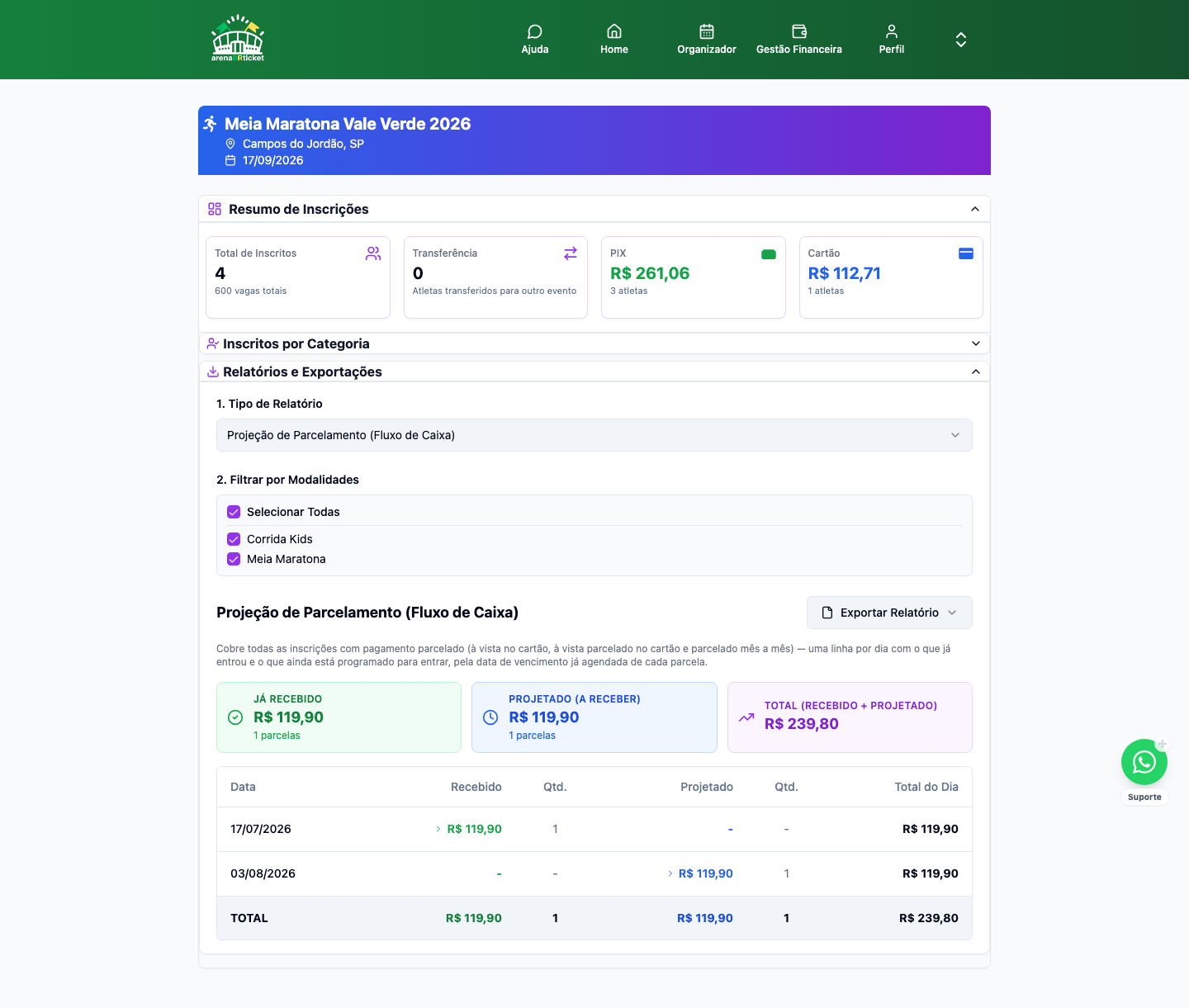Screen dimensions: 1189x1008
Task: Toggle Selecionar Todas checkbox
Action: [x=234, y=512]
